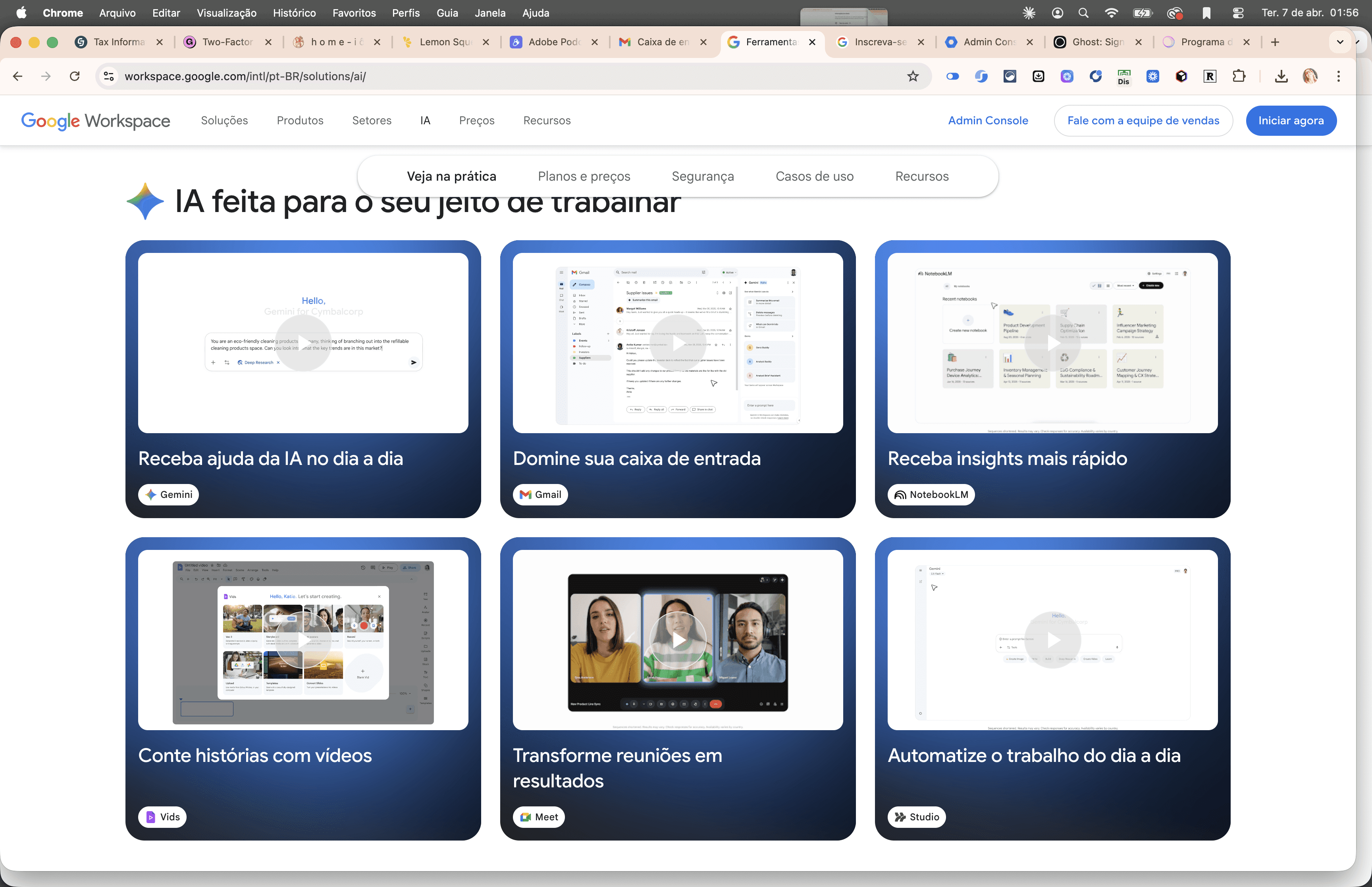This screenshot has width=1372, height=887.
Task: Click the URL address bar field
Action: click(x=507, y=76)
